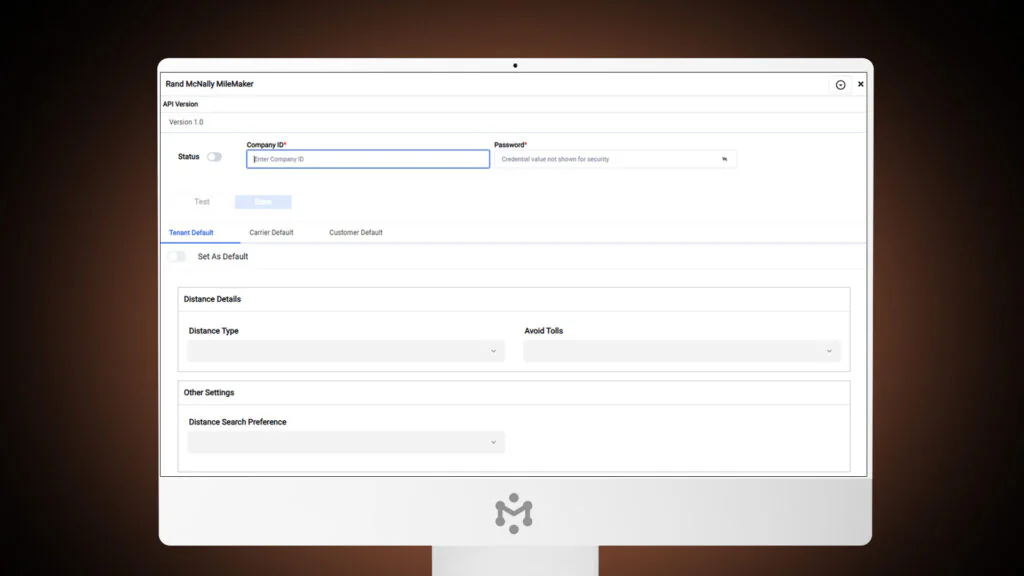Open the circled dropdown icon in the header
Screen dimensions: 1024x576
(x=840, y=85)
